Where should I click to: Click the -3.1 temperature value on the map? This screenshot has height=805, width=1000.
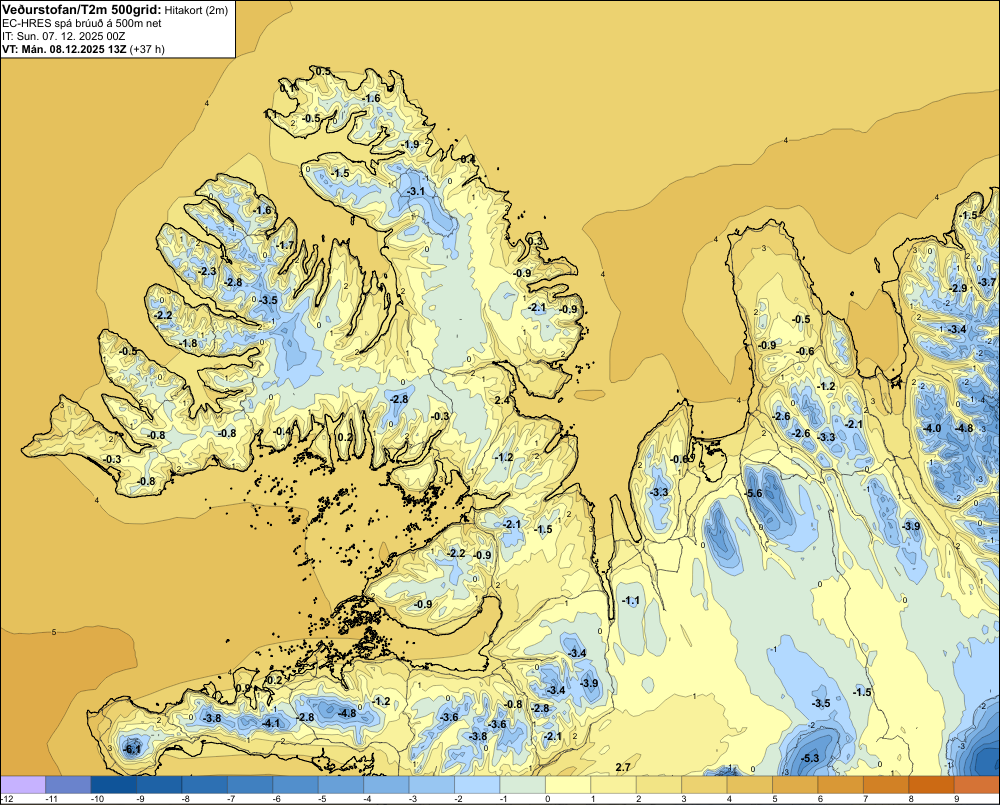(416, 191)
